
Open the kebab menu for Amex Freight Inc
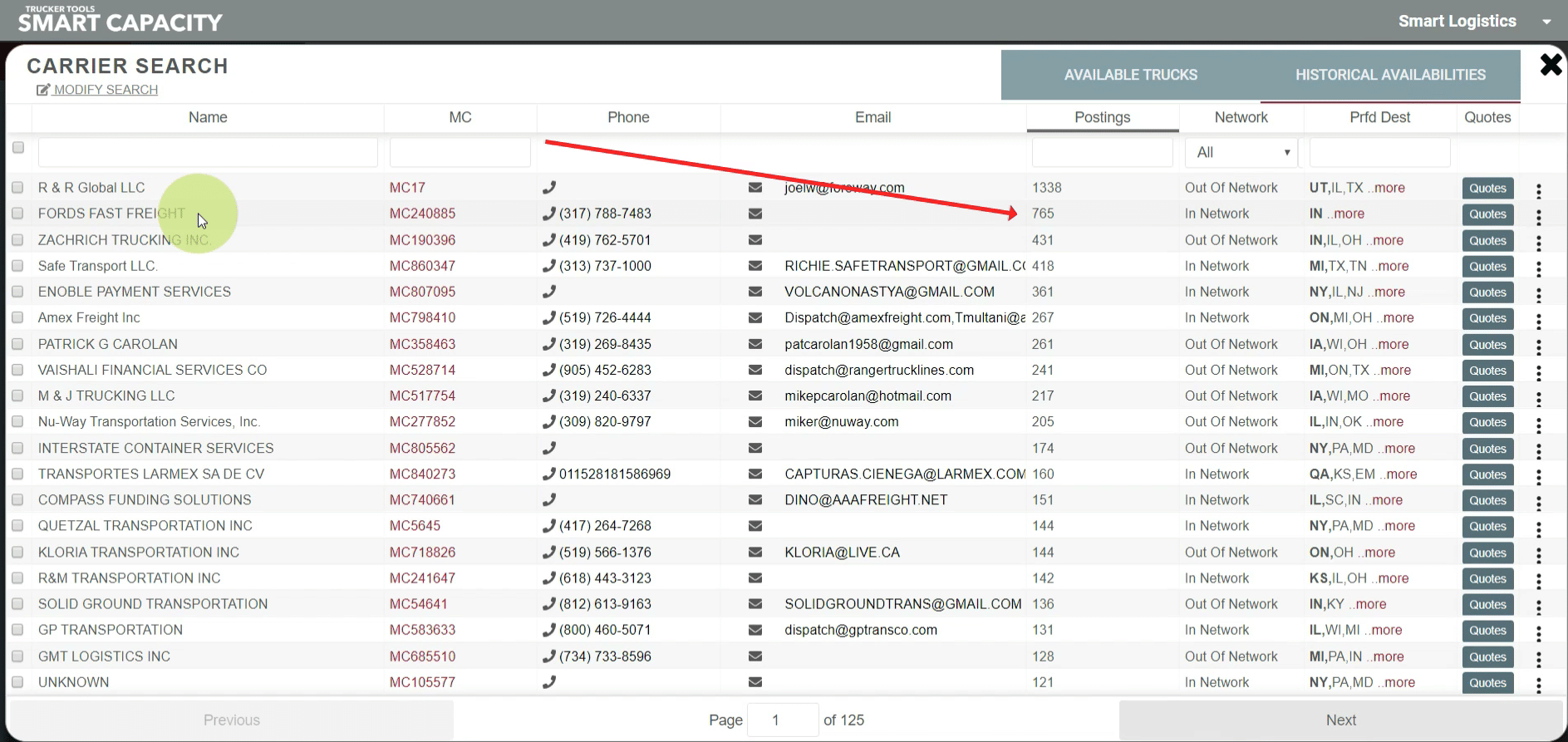[1539, 321]
